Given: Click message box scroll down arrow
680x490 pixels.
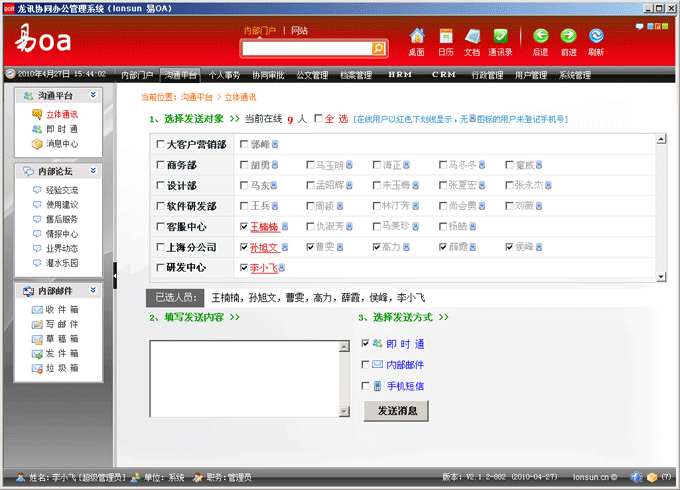Looking at the screenshot, I should 344,411.
